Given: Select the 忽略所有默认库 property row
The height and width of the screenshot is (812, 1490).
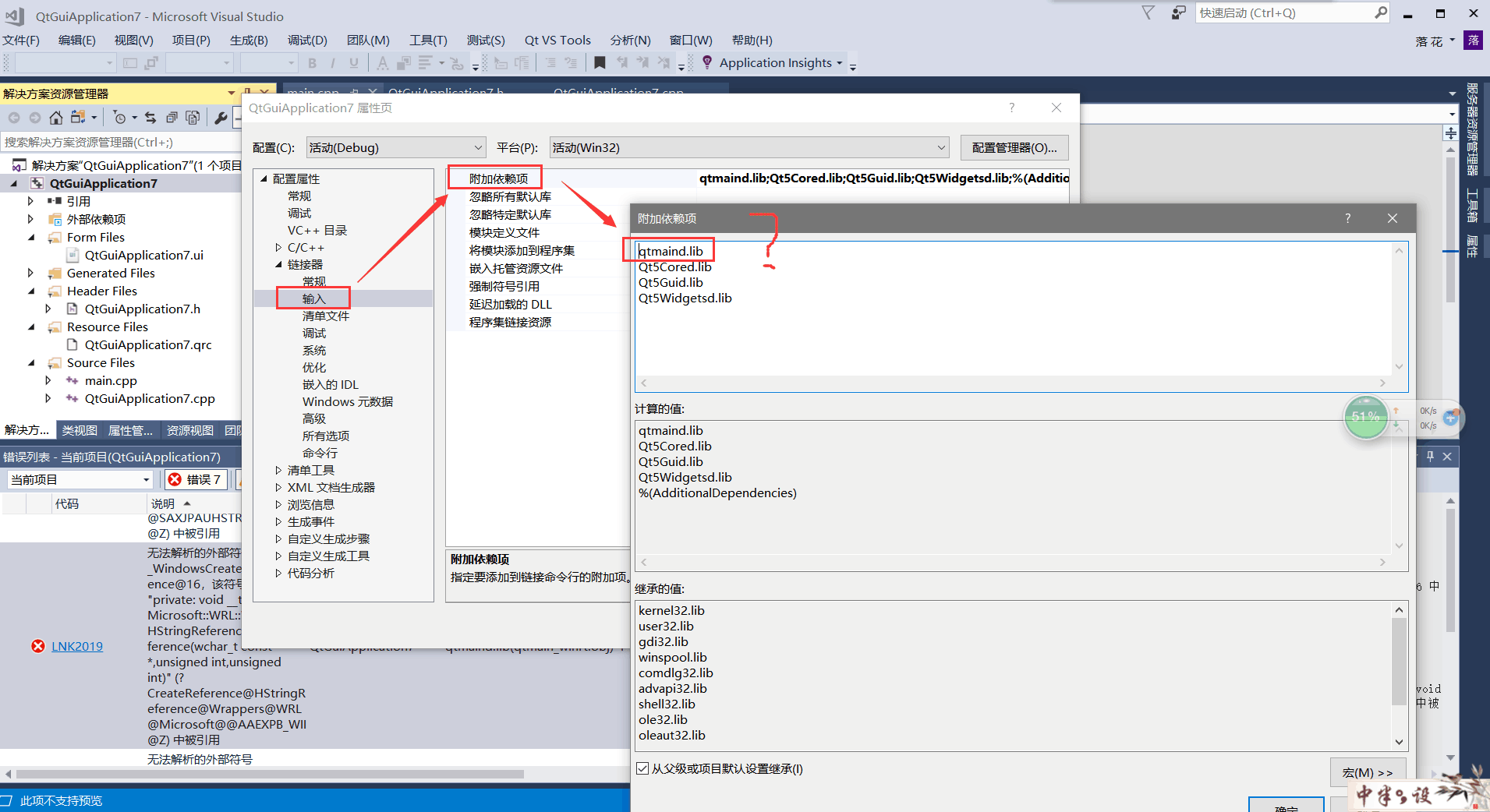Looking at the screenshot, I should [510, 196].
